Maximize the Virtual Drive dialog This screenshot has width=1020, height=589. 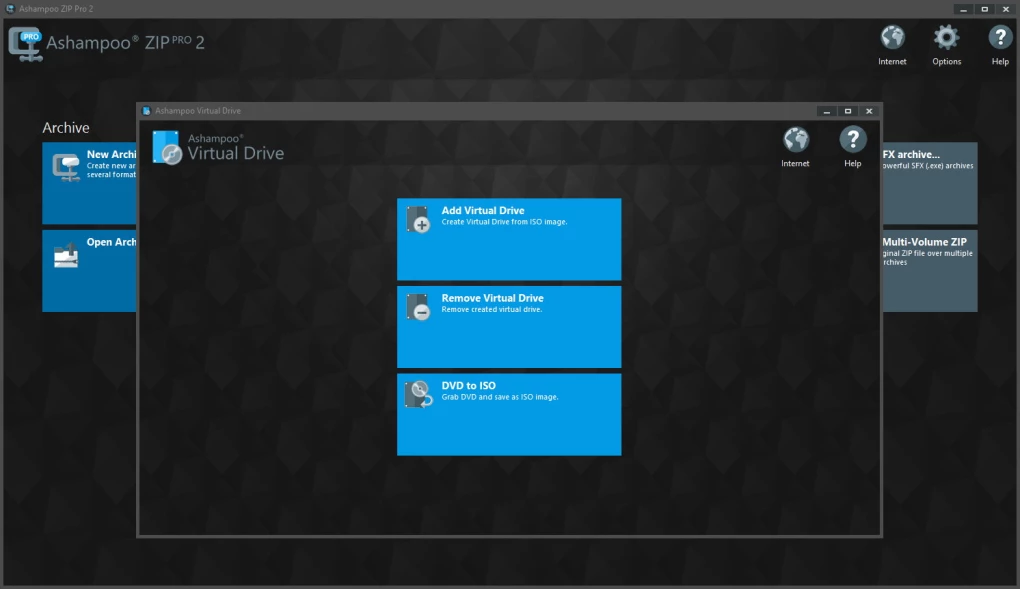[x=846, y=110]
